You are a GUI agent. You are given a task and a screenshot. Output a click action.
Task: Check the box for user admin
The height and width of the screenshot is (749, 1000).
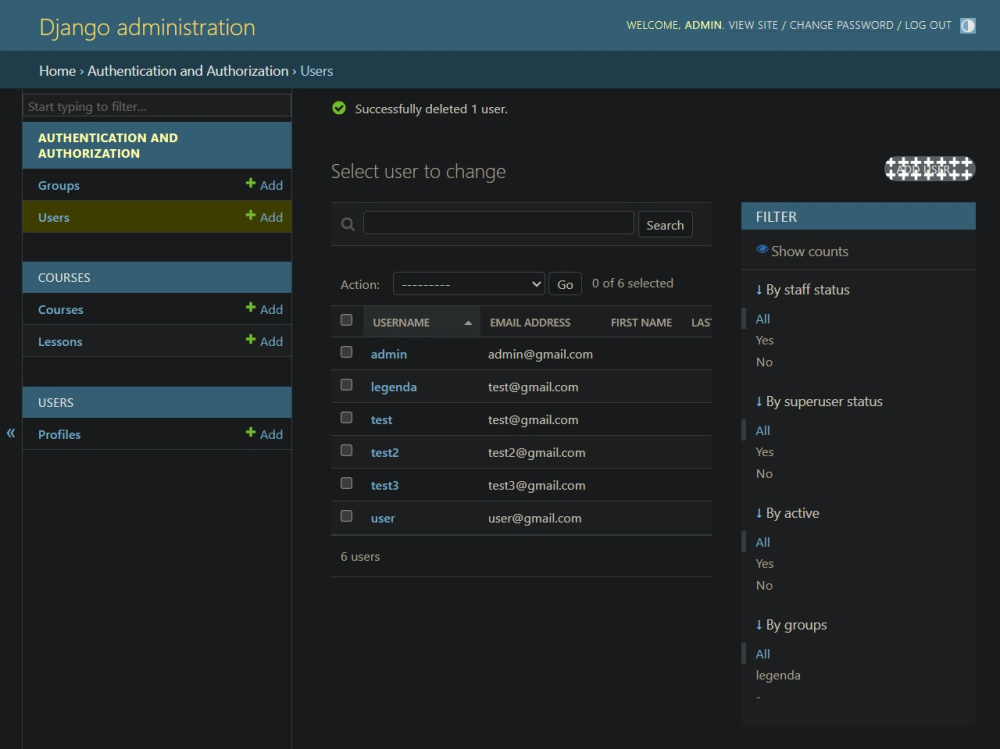point(346,352)
